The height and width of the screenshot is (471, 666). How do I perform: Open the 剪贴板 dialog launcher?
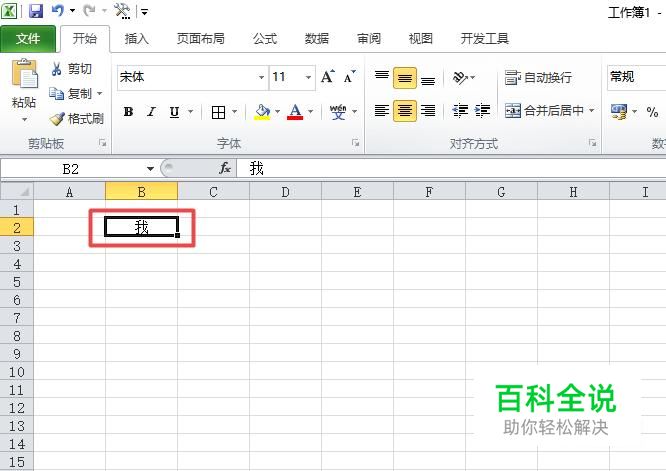pyautogui.click(x=102, y=143)
